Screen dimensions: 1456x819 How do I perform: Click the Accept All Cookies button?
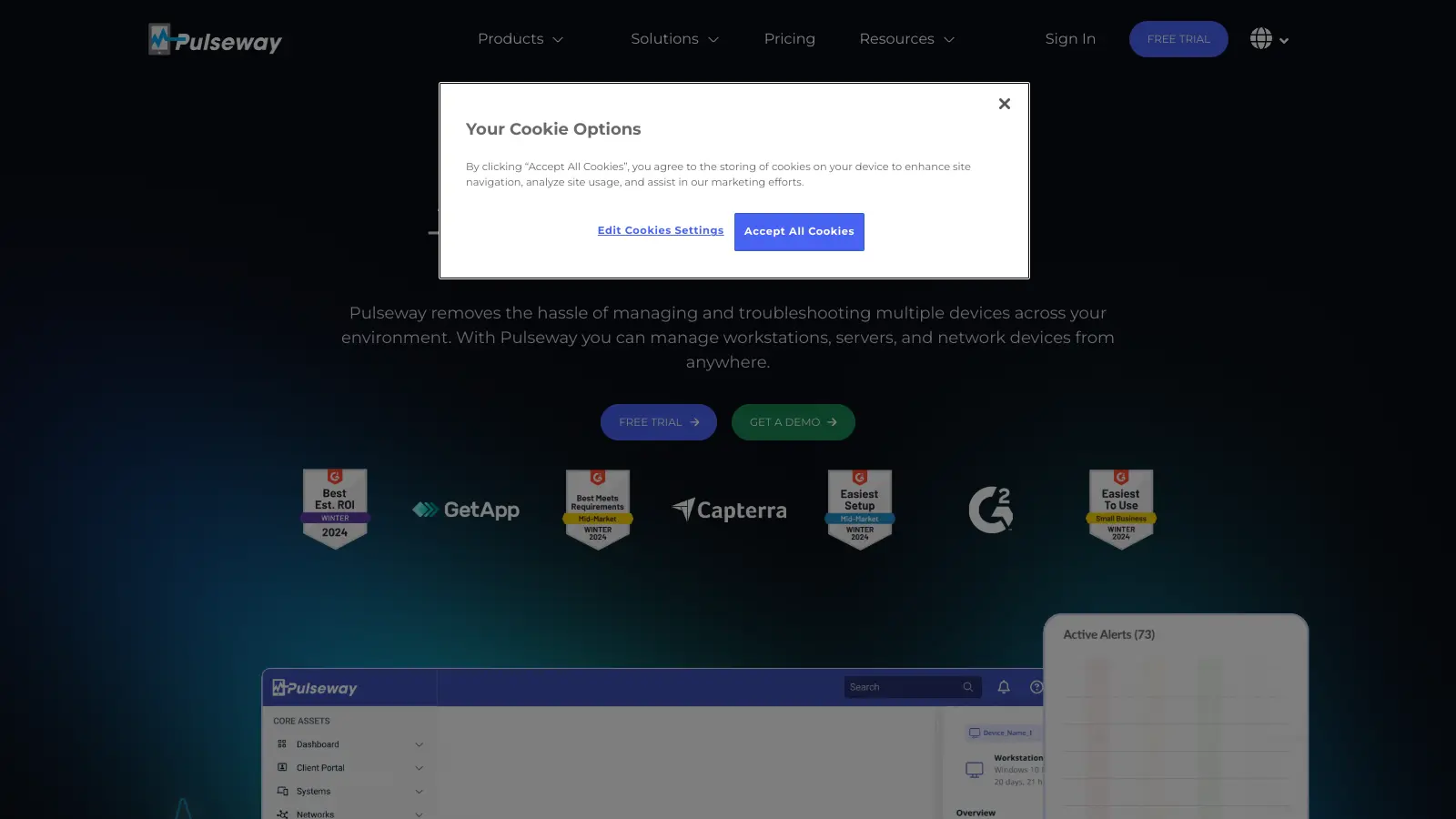point(799,231)
